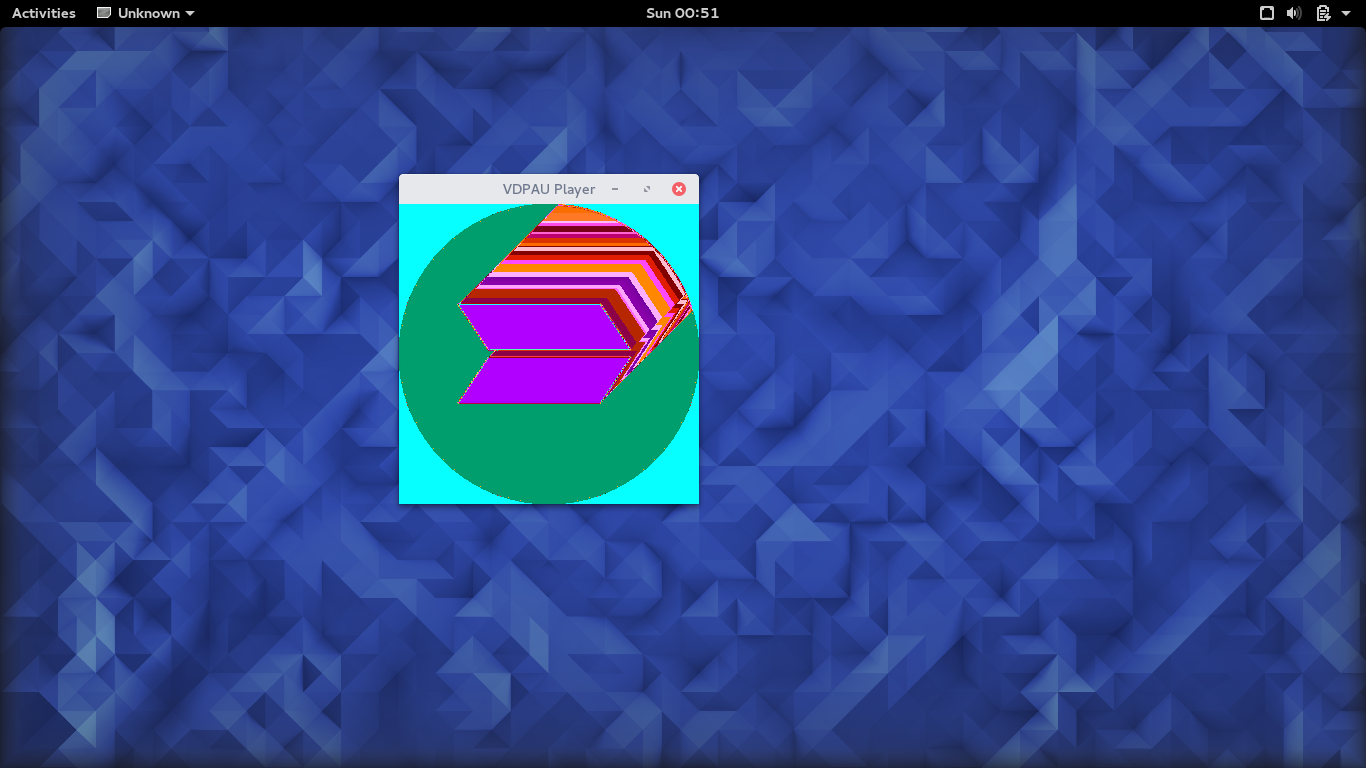
Task: Maximize the VDPAU Player window
Action: point(647,189)
